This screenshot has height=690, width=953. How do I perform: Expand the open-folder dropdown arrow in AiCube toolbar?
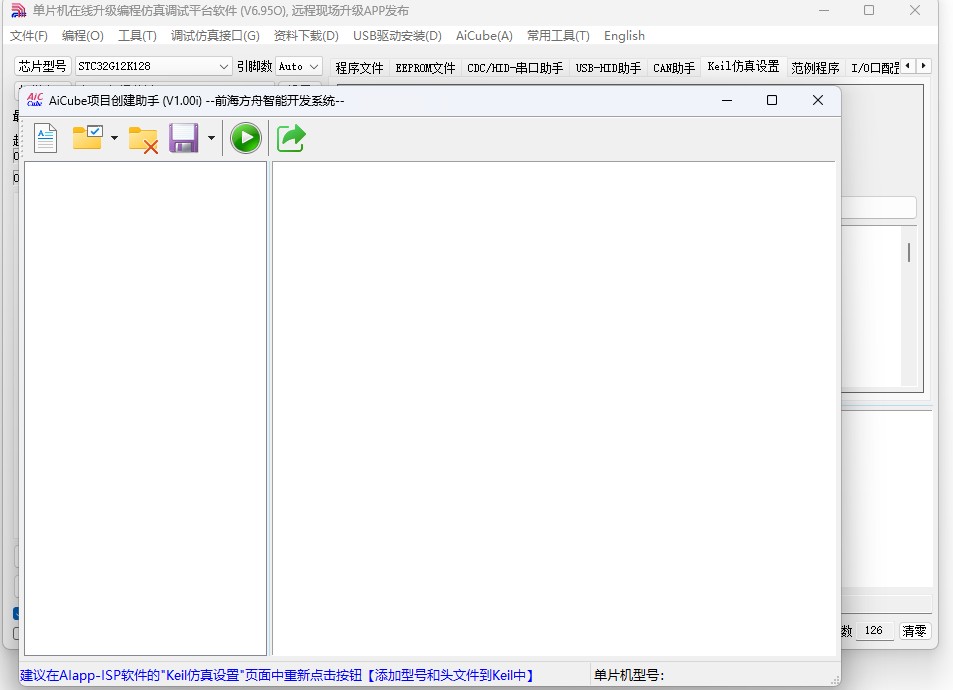pyautogui.click(x=114, y=138)
